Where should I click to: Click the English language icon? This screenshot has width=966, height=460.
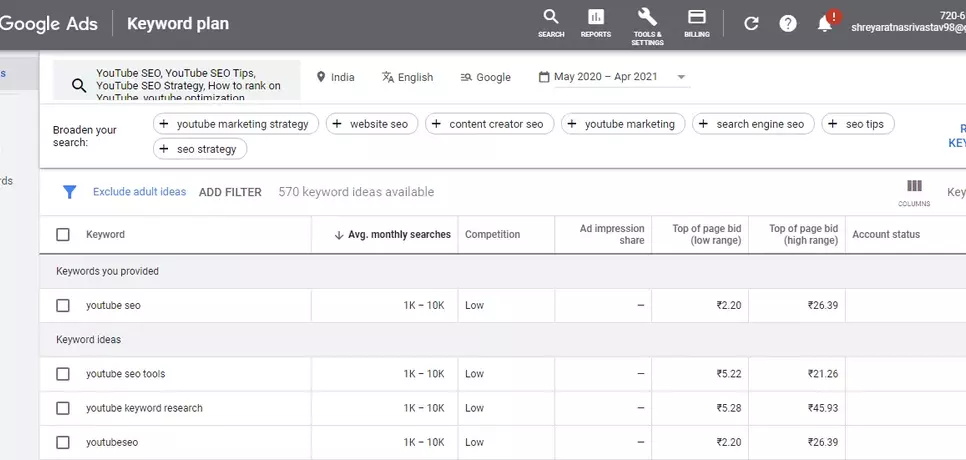pyautogui.click(x=388, y=77)
